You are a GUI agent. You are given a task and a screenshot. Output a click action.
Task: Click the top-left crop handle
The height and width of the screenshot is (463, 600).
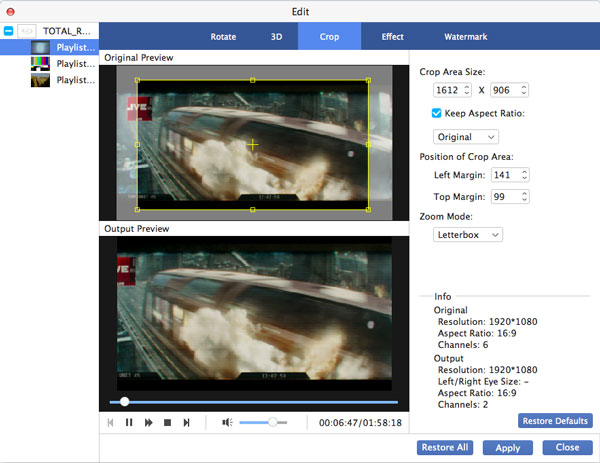137,80
